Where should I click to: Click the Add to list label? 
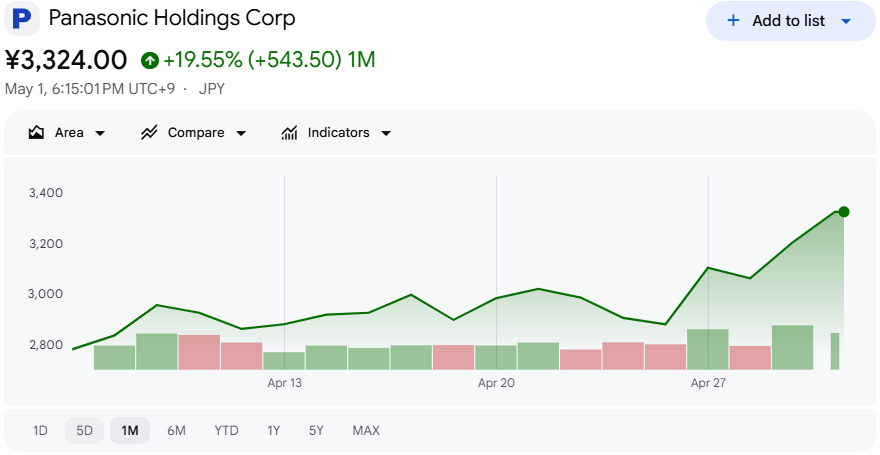pyautogui.click(x=789, y=21)
